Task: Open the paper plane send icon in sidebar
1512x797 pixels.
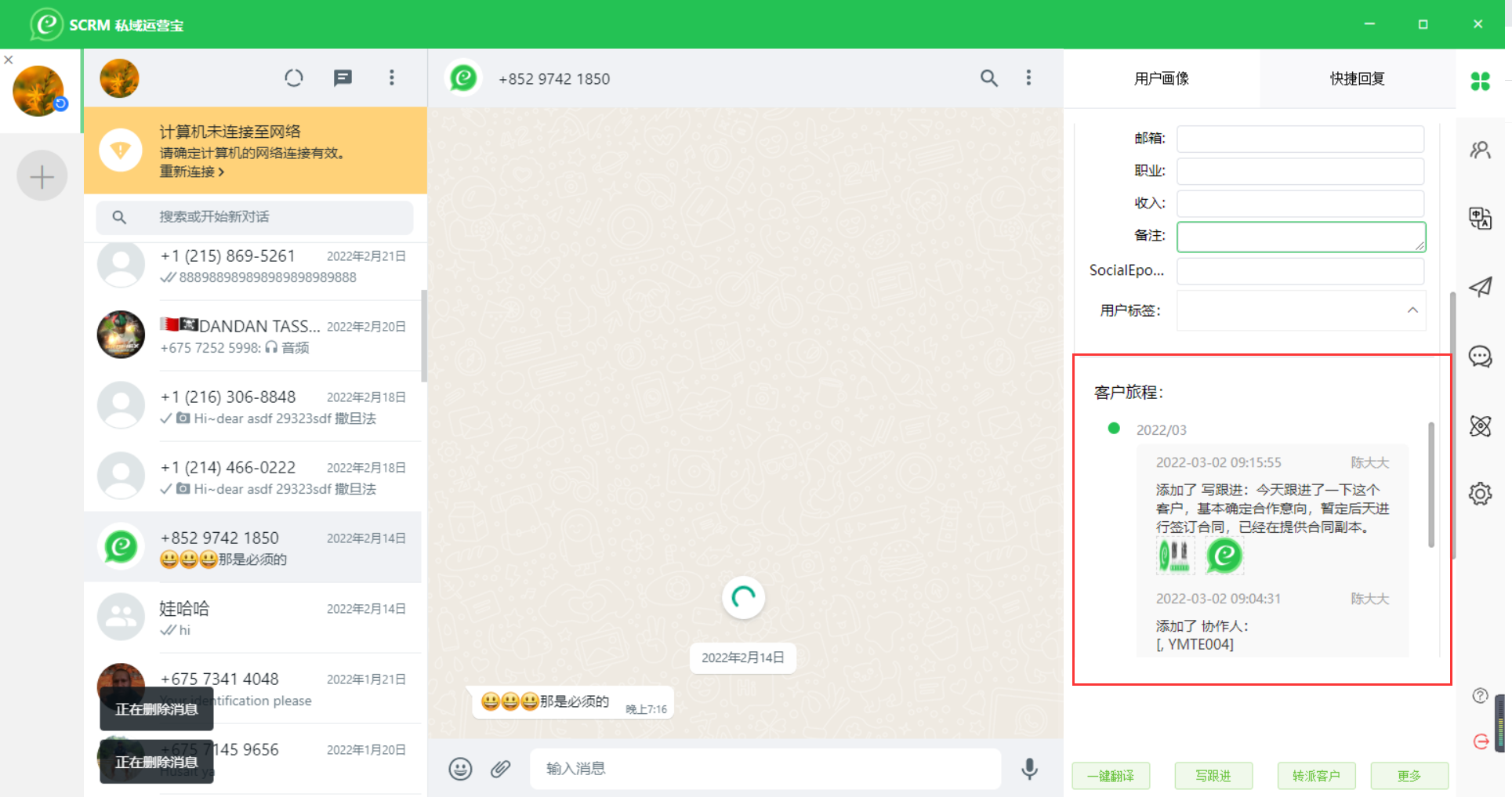Action: pos(1480,287)
